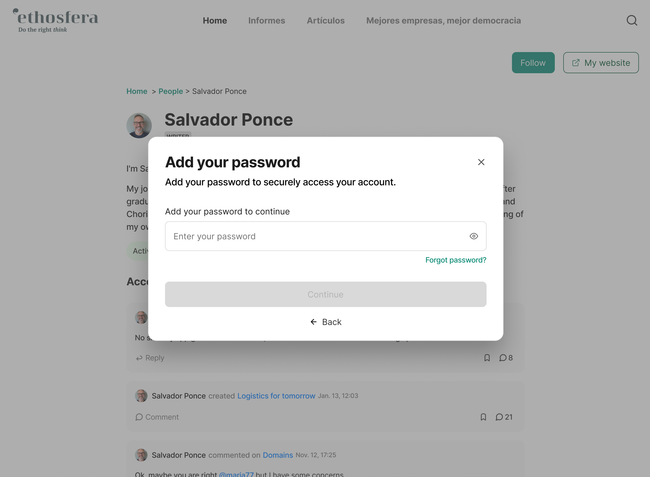Open the 21 comments bubble icon

pos(499,417)
